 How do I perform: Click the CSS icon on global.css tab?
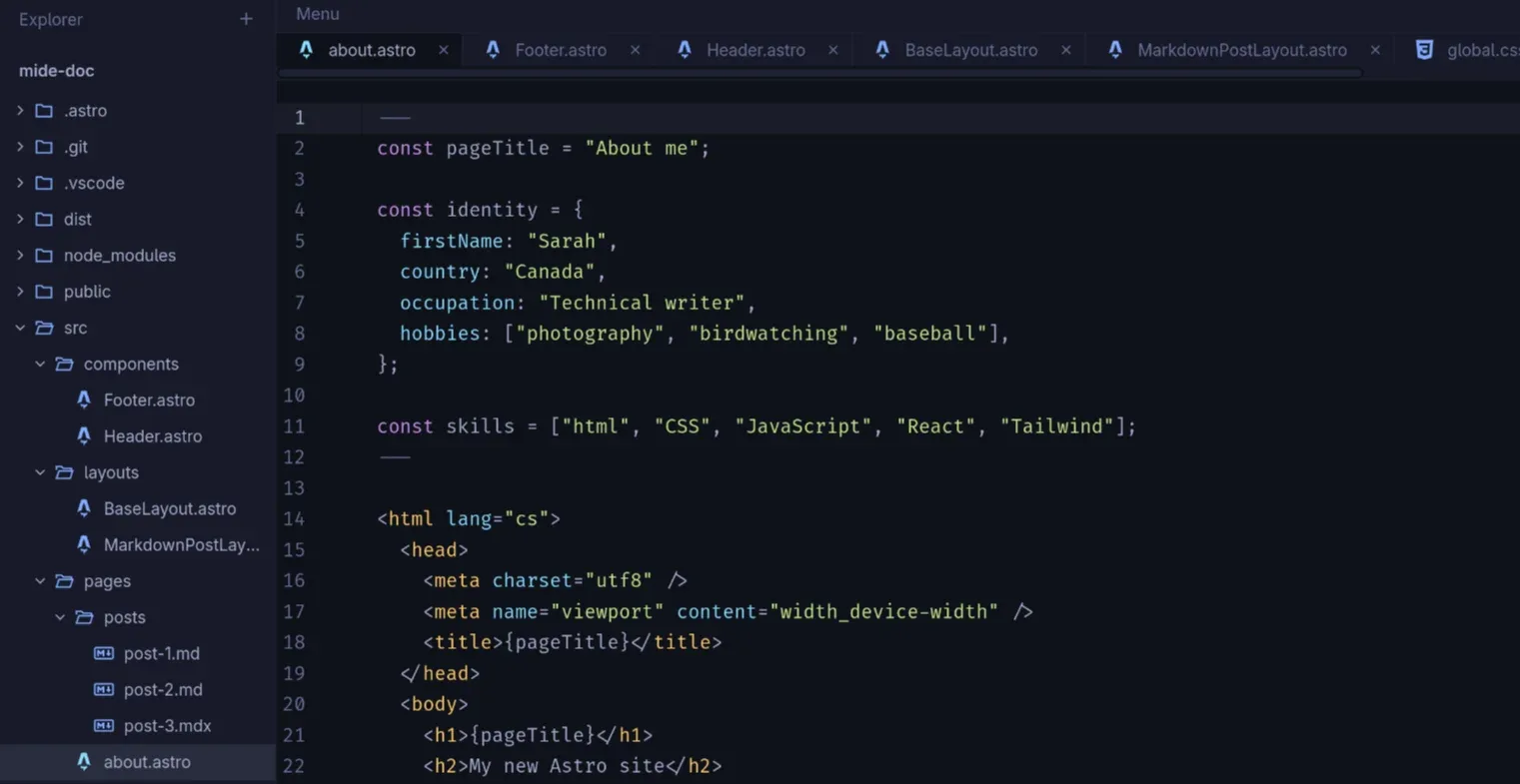pyautogui.click(x=1424, y=49)
